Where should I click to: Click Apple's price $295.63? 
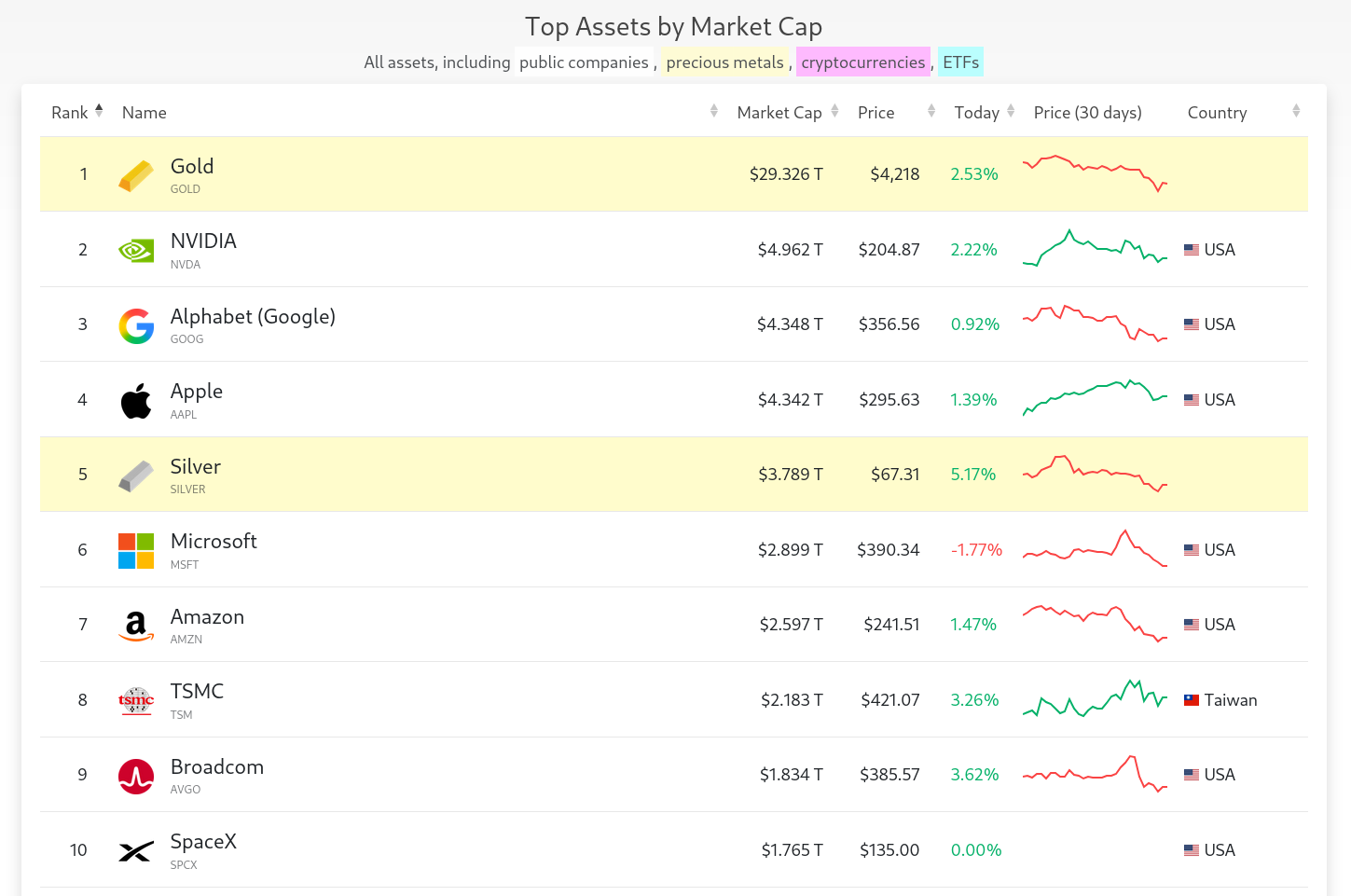889,400
